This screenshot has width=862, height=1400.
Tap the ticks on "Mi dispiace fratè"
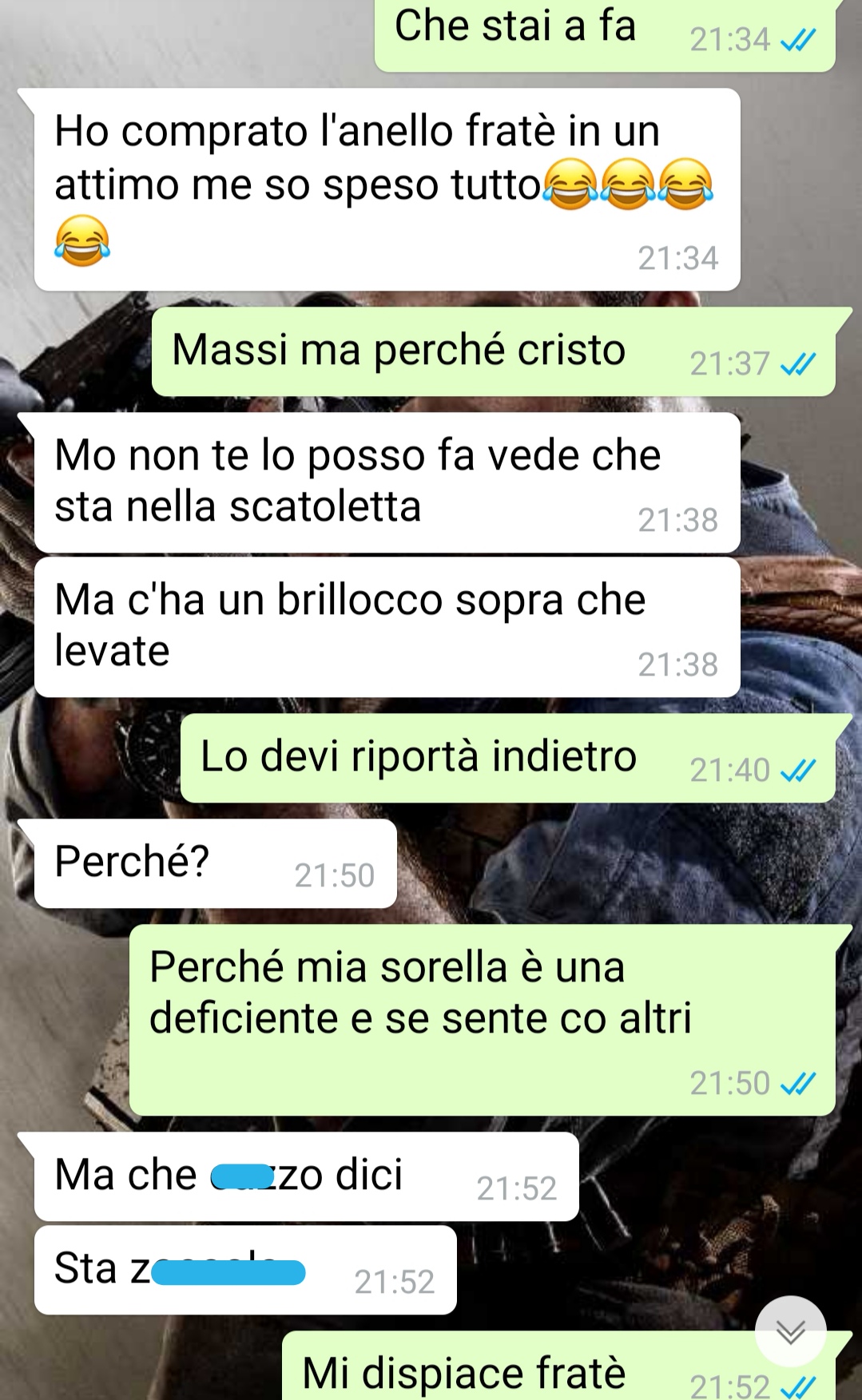(x=798, y=1386)
